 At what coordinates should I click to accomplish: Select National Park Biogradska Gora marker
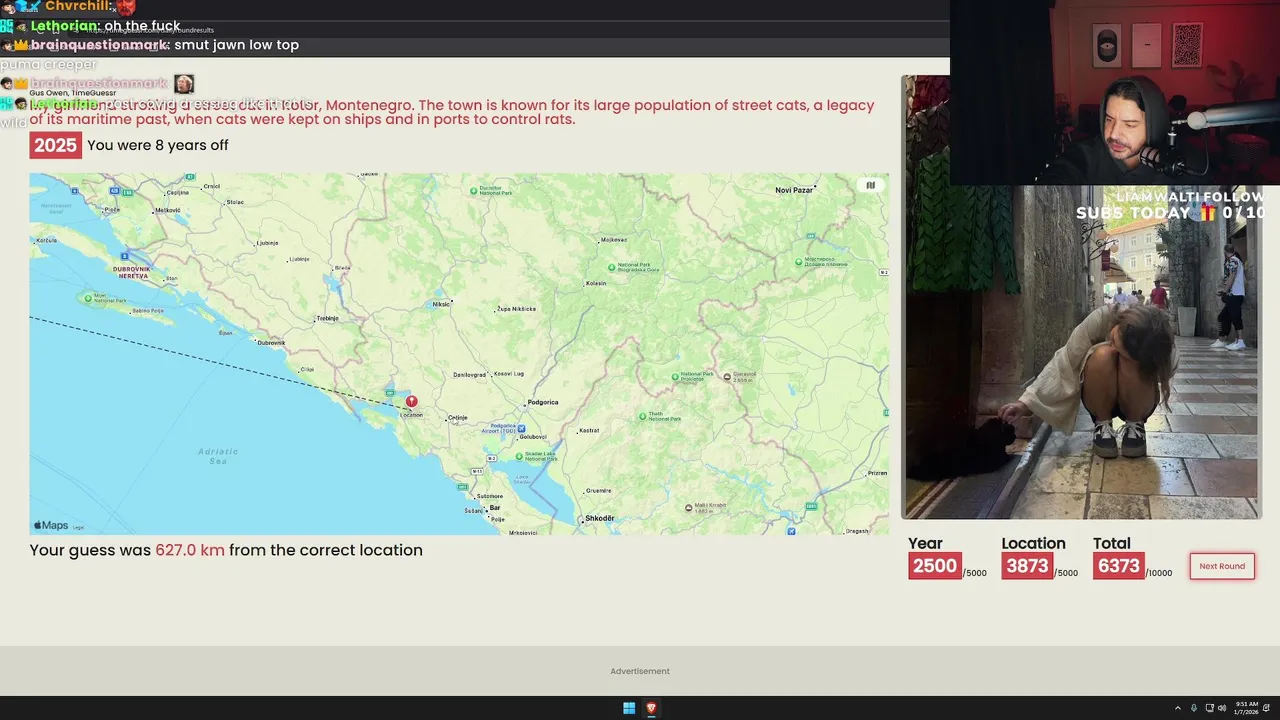(x=612, y=267)
